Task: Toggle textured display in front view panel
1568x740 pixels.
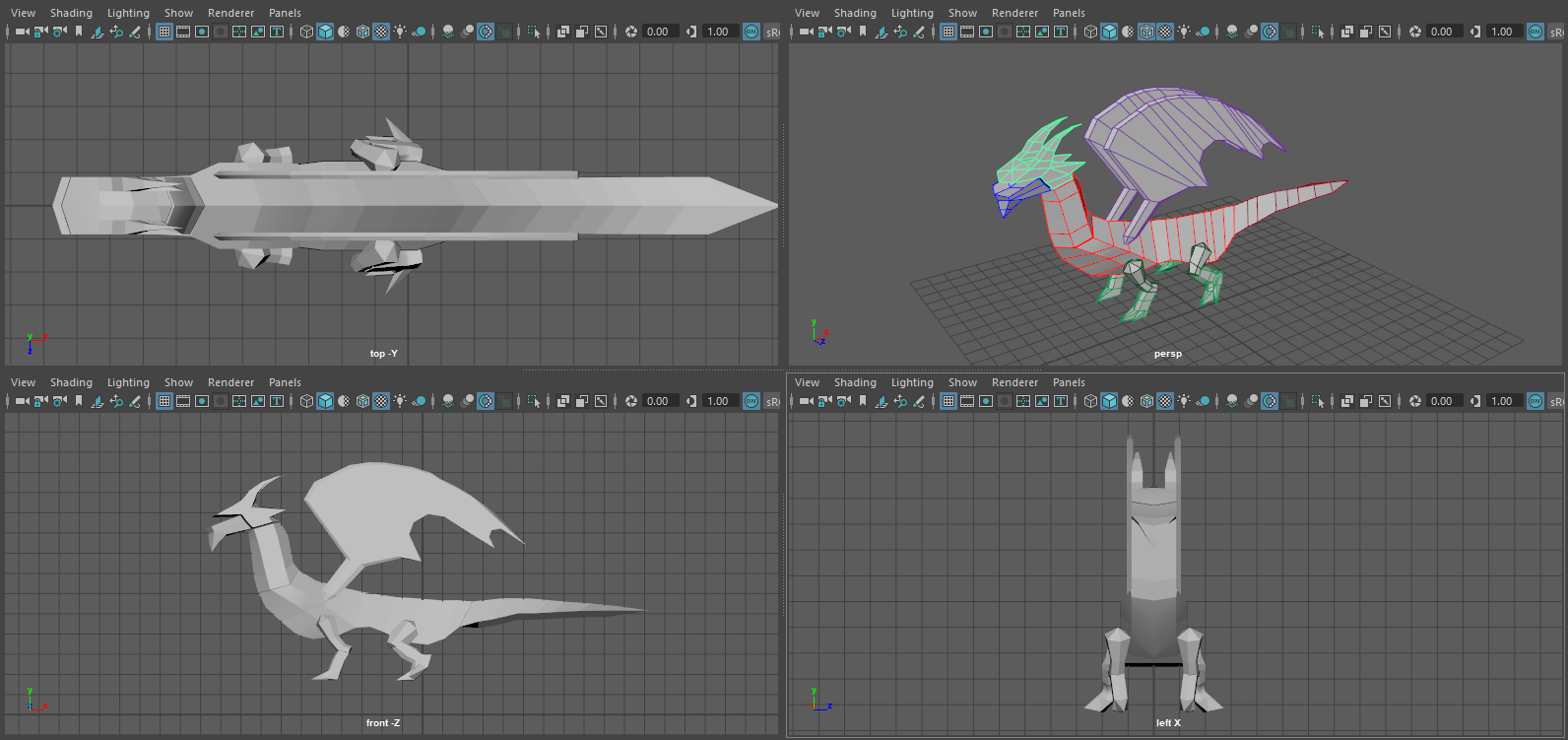Action: coord(381,401)
